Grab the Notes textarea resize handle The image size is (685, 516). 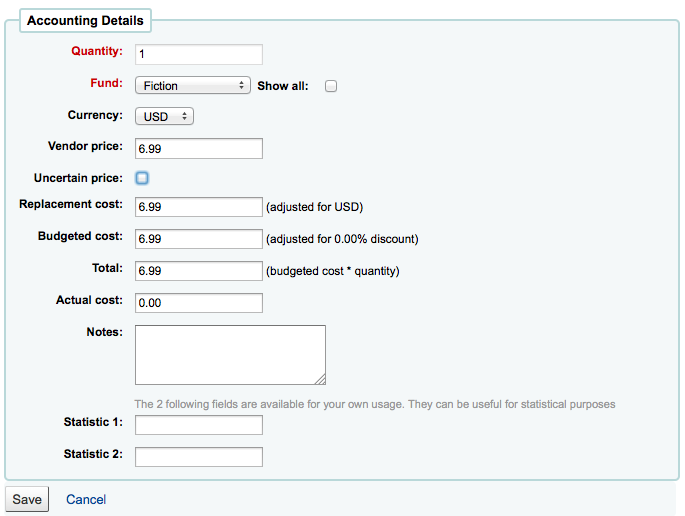tap(321, 380)
